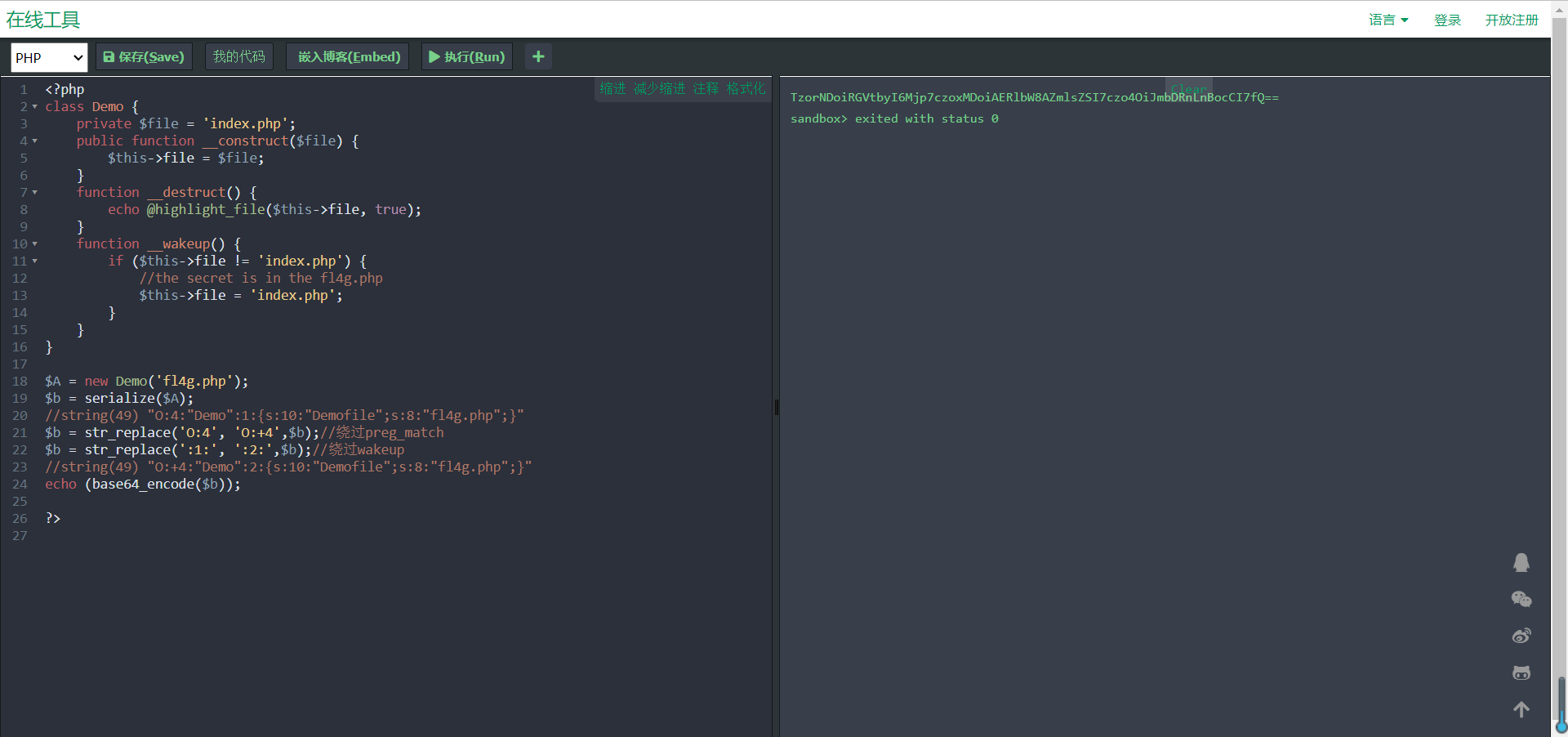Clear the output with Clear button
Viewport: 1568px width, 737px height.
click(1188, 89)
